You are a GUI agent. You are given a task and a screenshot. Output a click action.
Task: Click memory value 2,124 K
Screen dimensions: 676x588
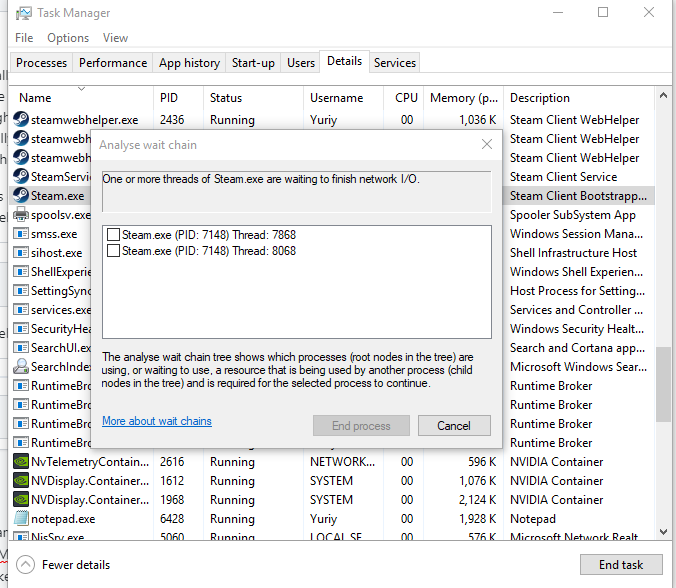(478, 500)
